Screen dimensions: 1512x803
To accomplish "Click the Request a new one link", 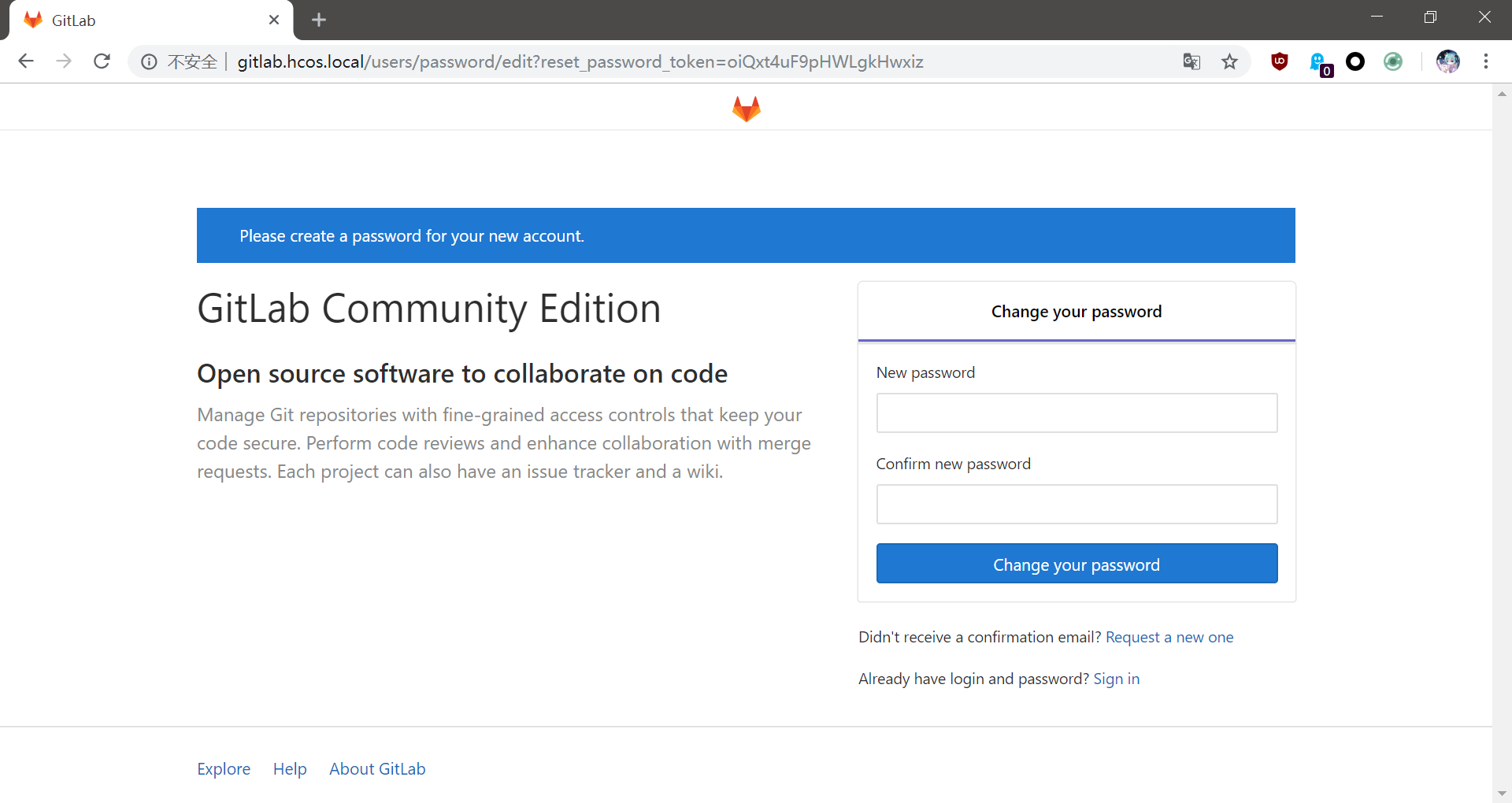I will tap(1169, 637).
